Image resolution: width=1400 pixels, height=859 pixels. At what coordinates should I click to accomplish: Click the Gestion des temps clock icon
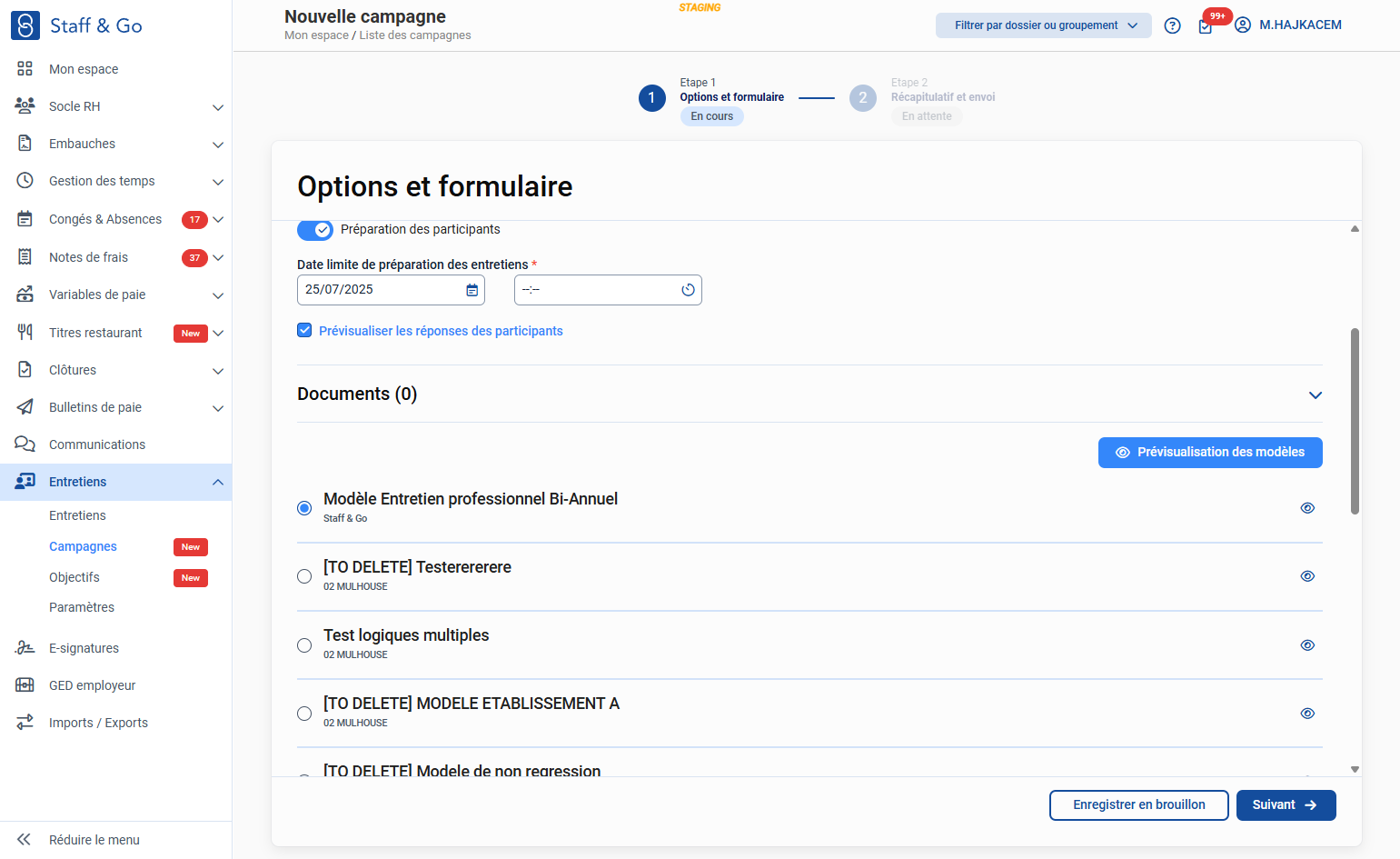pos(25,181)
